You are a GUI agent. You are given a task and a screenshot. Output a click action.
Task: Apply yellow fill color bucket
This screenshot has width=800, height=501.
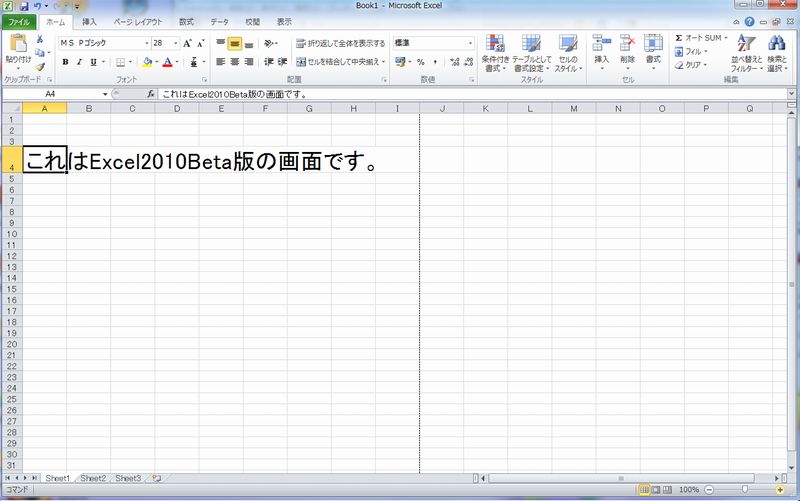tap(147, 62)
